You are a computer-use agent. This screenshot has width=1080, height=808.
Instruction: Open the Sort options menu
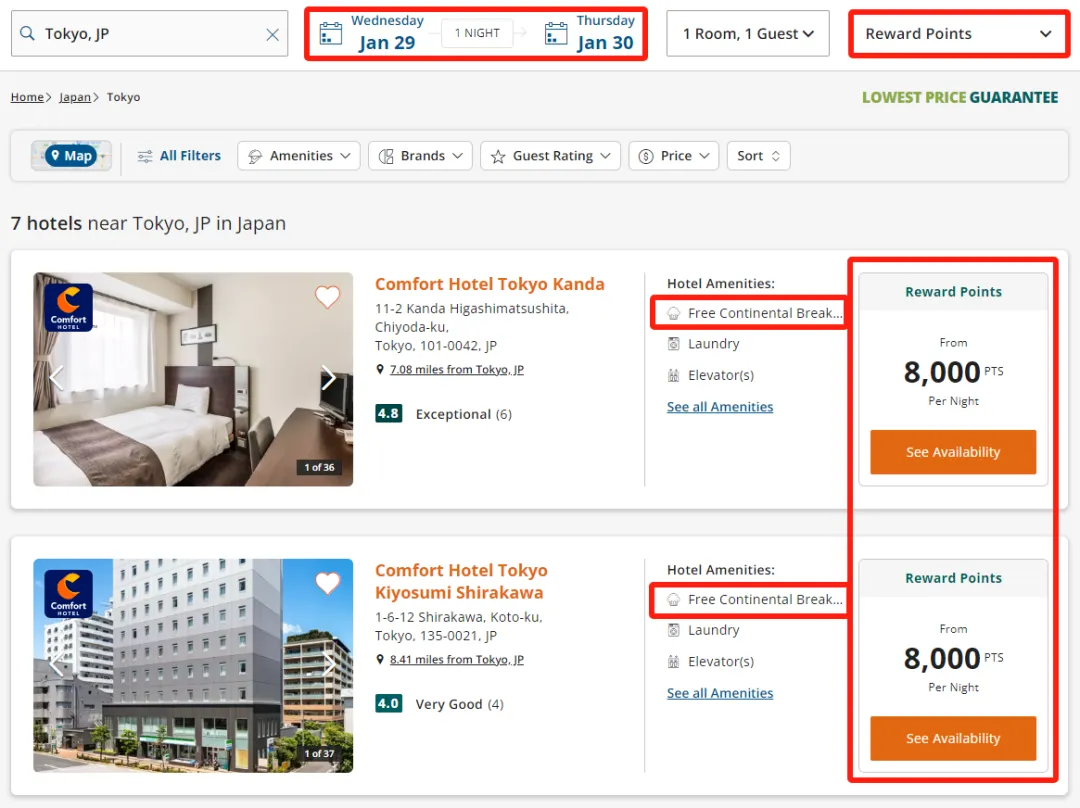758,156
